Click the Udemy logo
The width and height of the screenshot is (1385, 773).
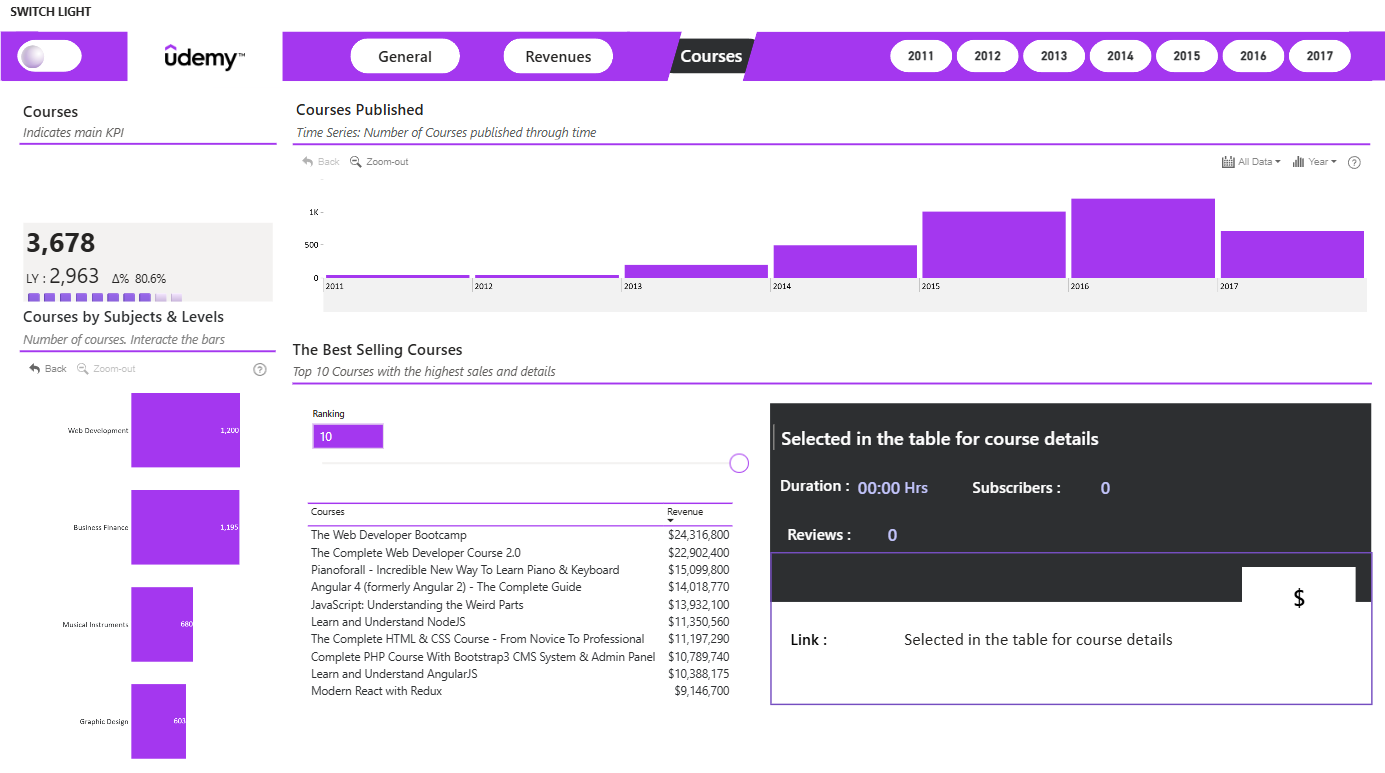205,57
